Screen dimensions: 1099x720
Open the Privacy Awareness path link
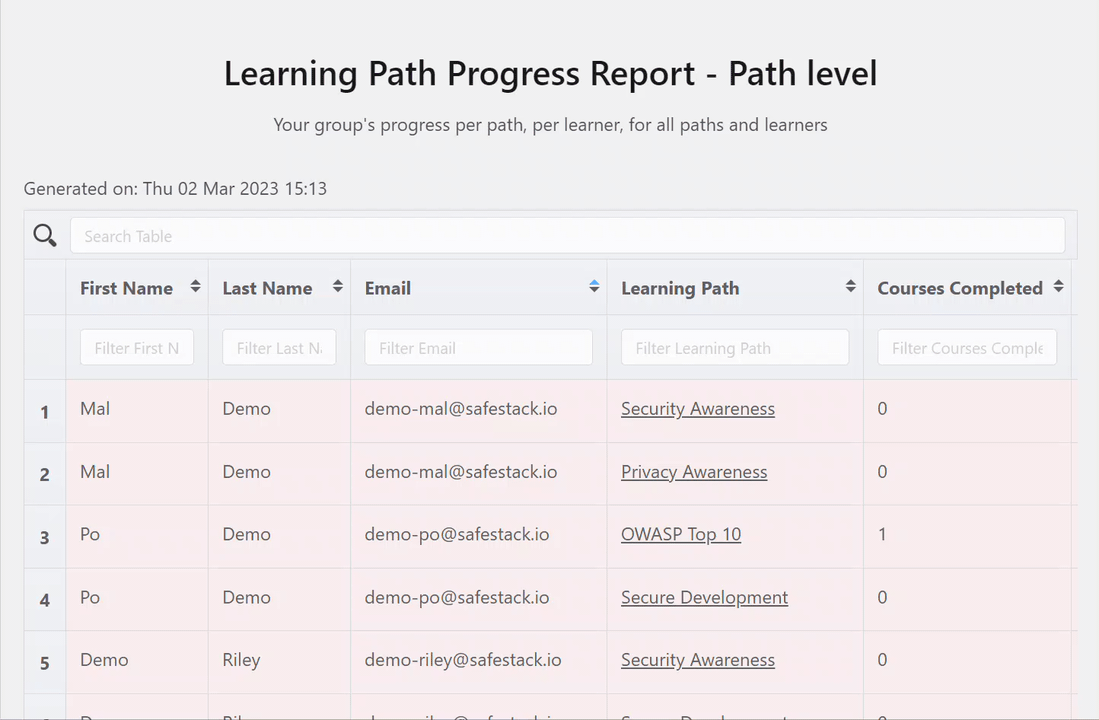(694, 472)
